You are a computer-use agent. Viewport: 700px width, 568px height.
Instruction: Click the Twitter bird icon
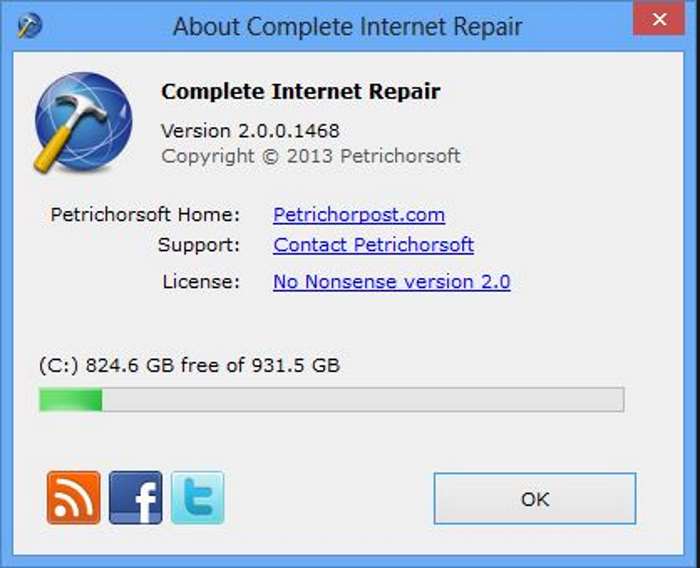197,497
